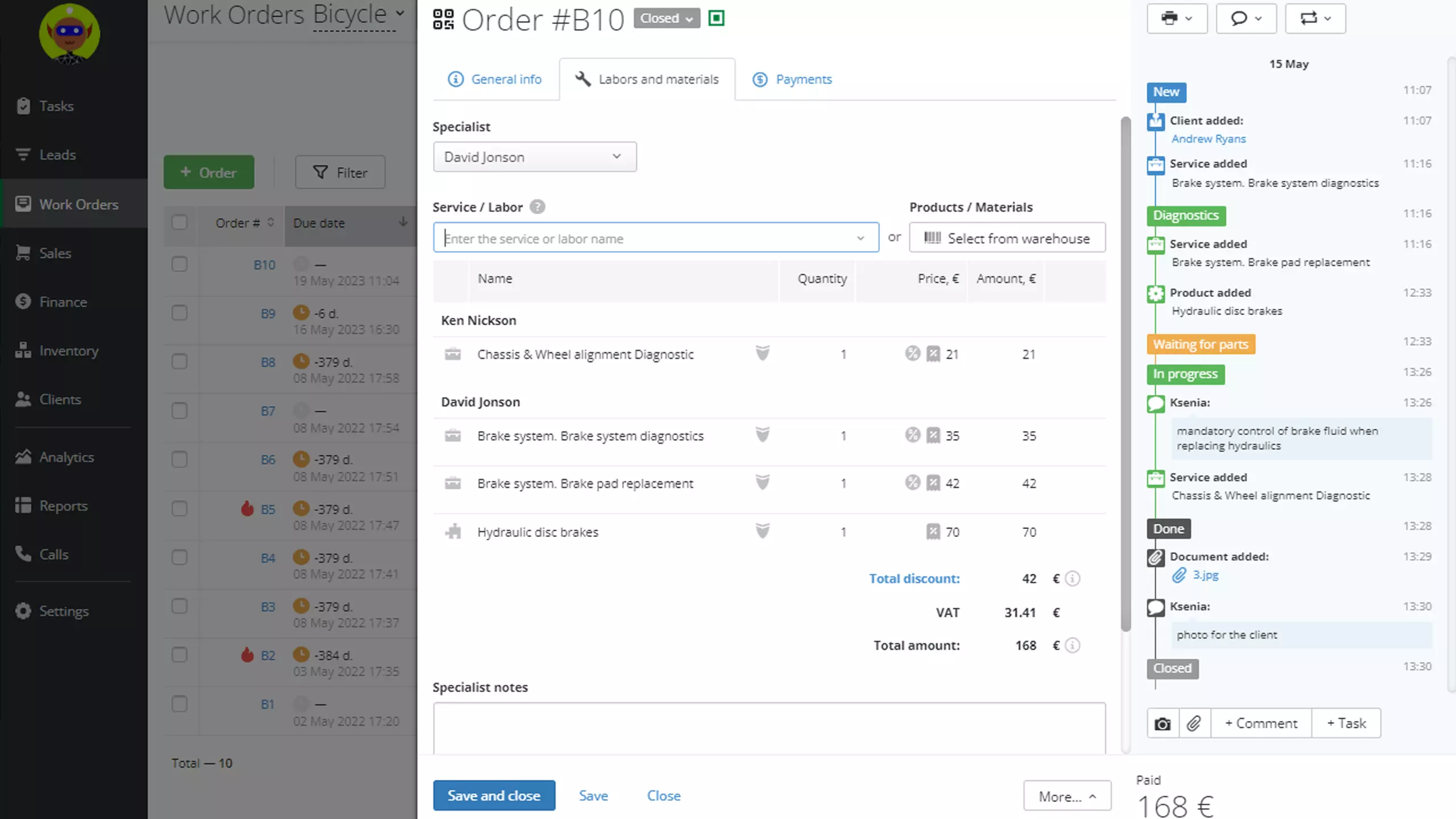Open Inventory in the sidebar
The image size is (1456, 819).
tap(68, 351)
